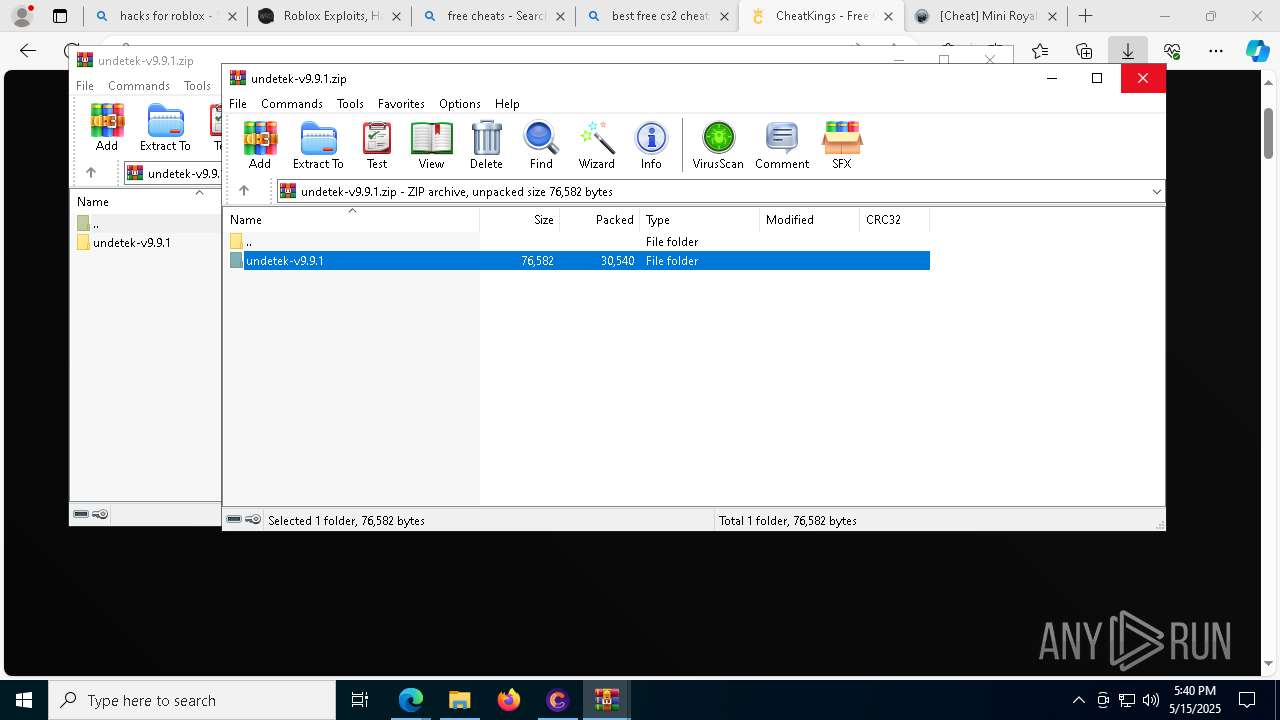Open Firefox from taskbar
Image resolution: width=1280 pixels, height=720 pixels.
(509, 700)
